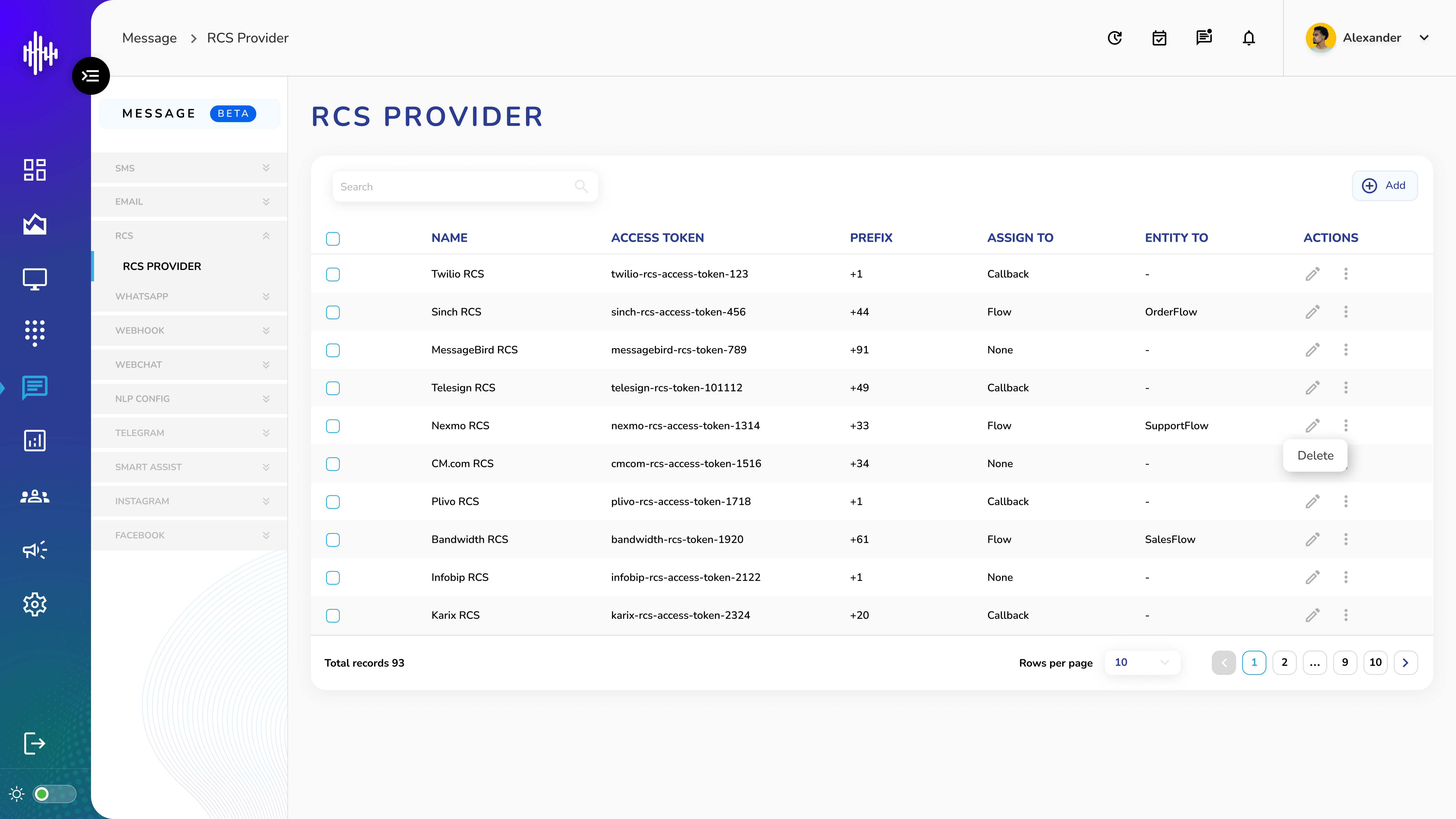Expand the TELEGRAM menu section
Image resolution: width=1456 pixels, height=819 pixels.
[189, 433]
